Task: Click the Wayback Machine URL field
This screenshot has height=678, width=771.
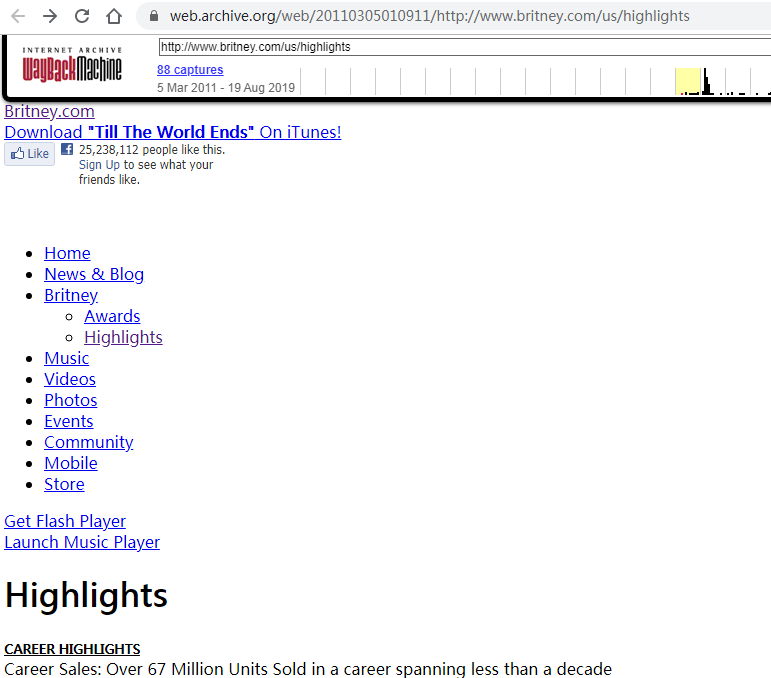Action: (465, 47)
